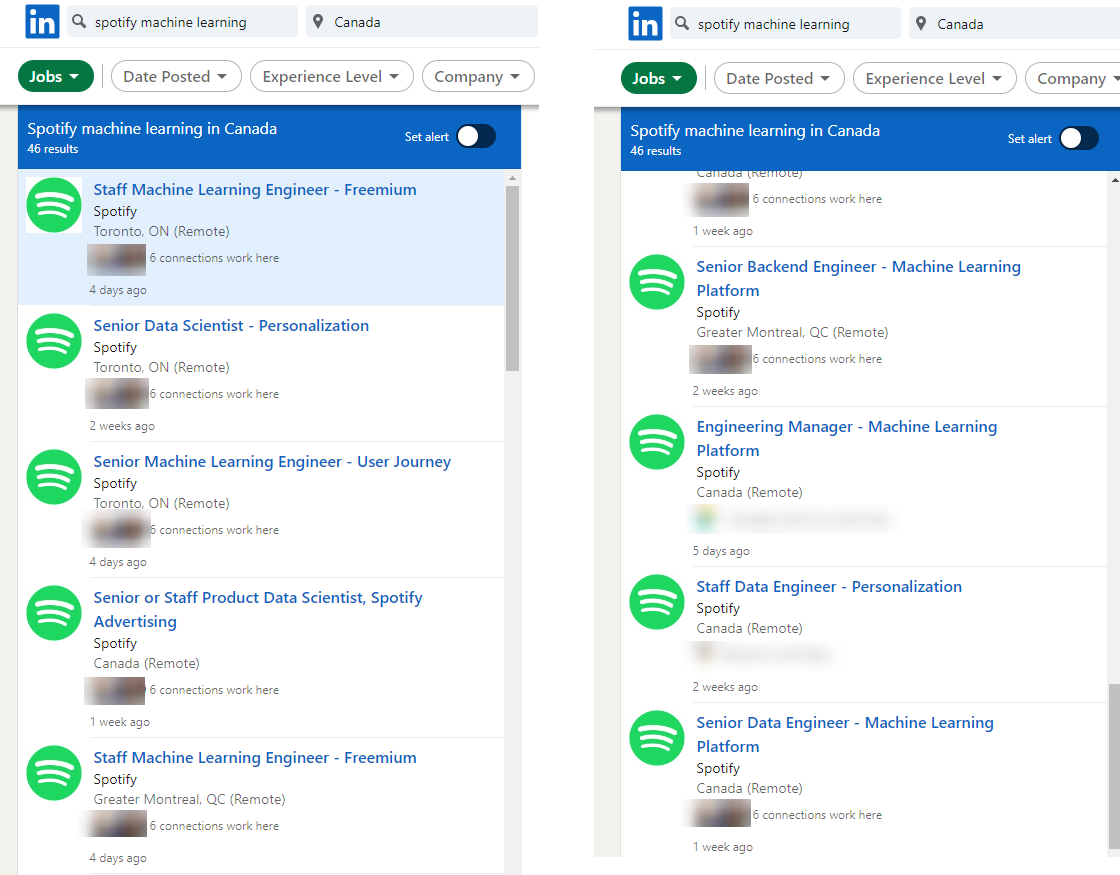Open first Staff Machine Learning Engineer - Freemium job
Image resolution: width=1120 pixels, height=875 pixels.
click(x=255, y=189)
